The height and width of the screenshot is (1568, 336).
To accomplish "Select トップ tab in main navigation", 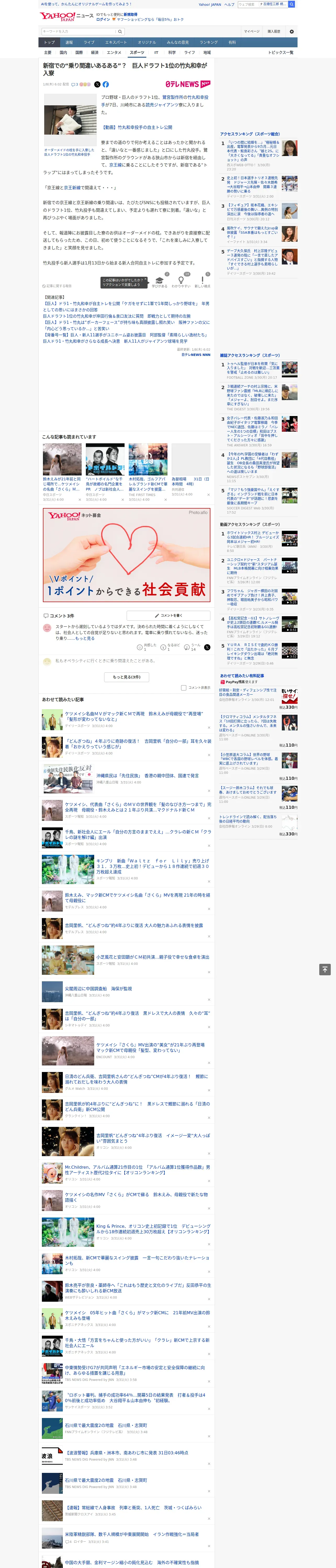I will (49, 42).
